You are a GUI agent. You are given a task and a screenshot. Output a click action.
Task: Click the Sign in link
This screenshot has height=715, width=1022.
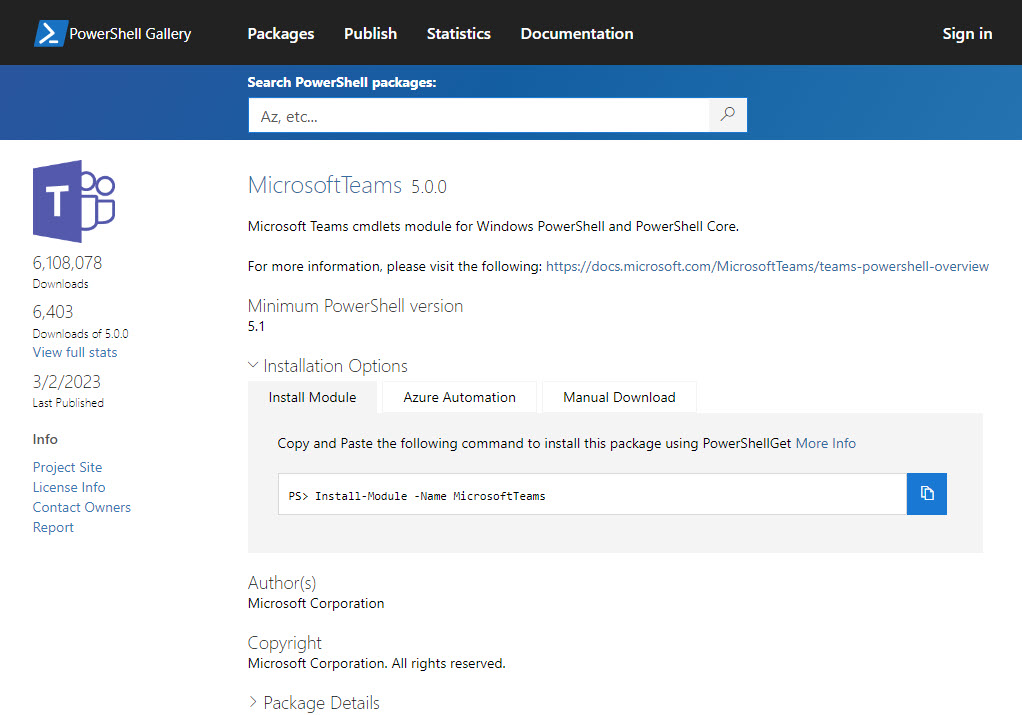966,33
